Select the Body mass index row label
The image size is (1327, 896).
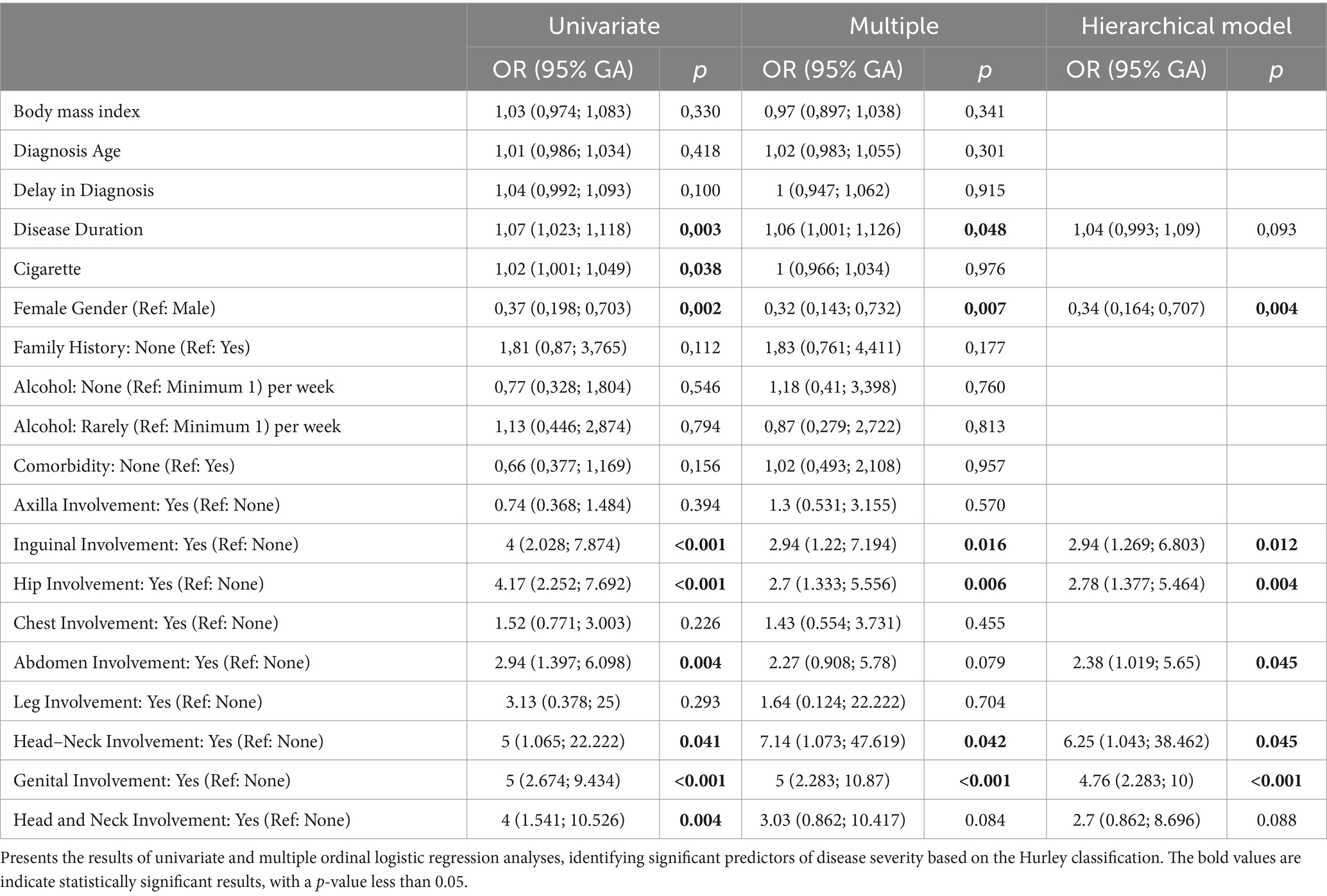tap(76, 112)
